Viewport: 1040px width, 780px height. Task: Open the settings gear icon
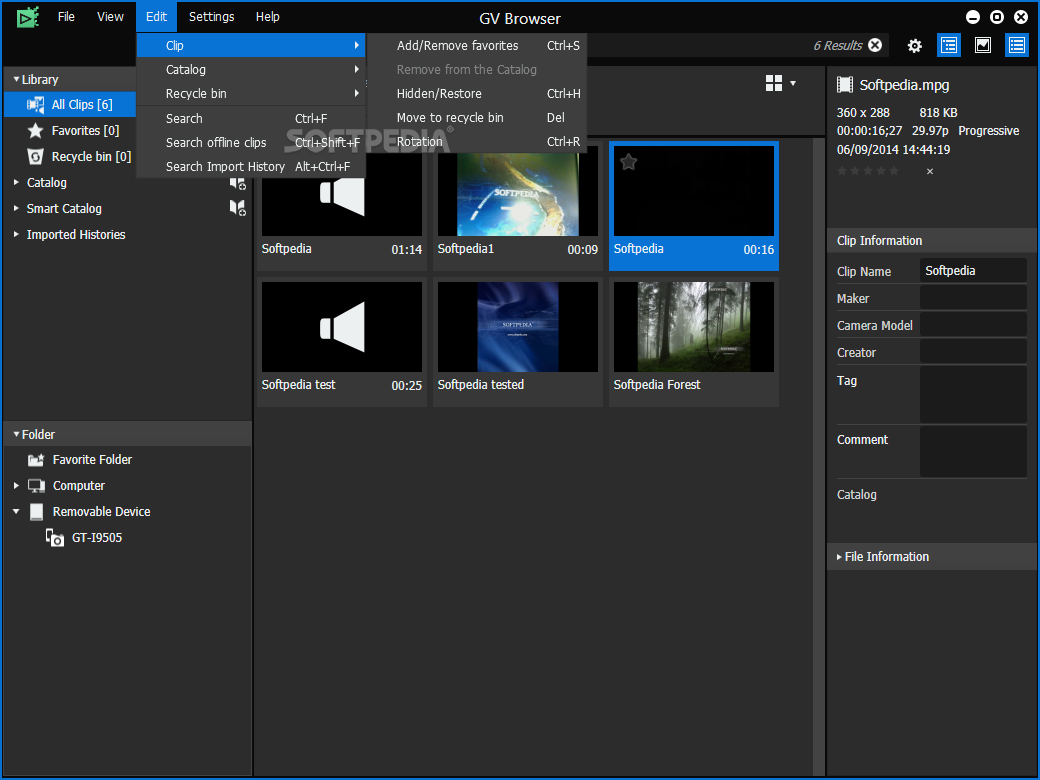click(x=915, y=46)
